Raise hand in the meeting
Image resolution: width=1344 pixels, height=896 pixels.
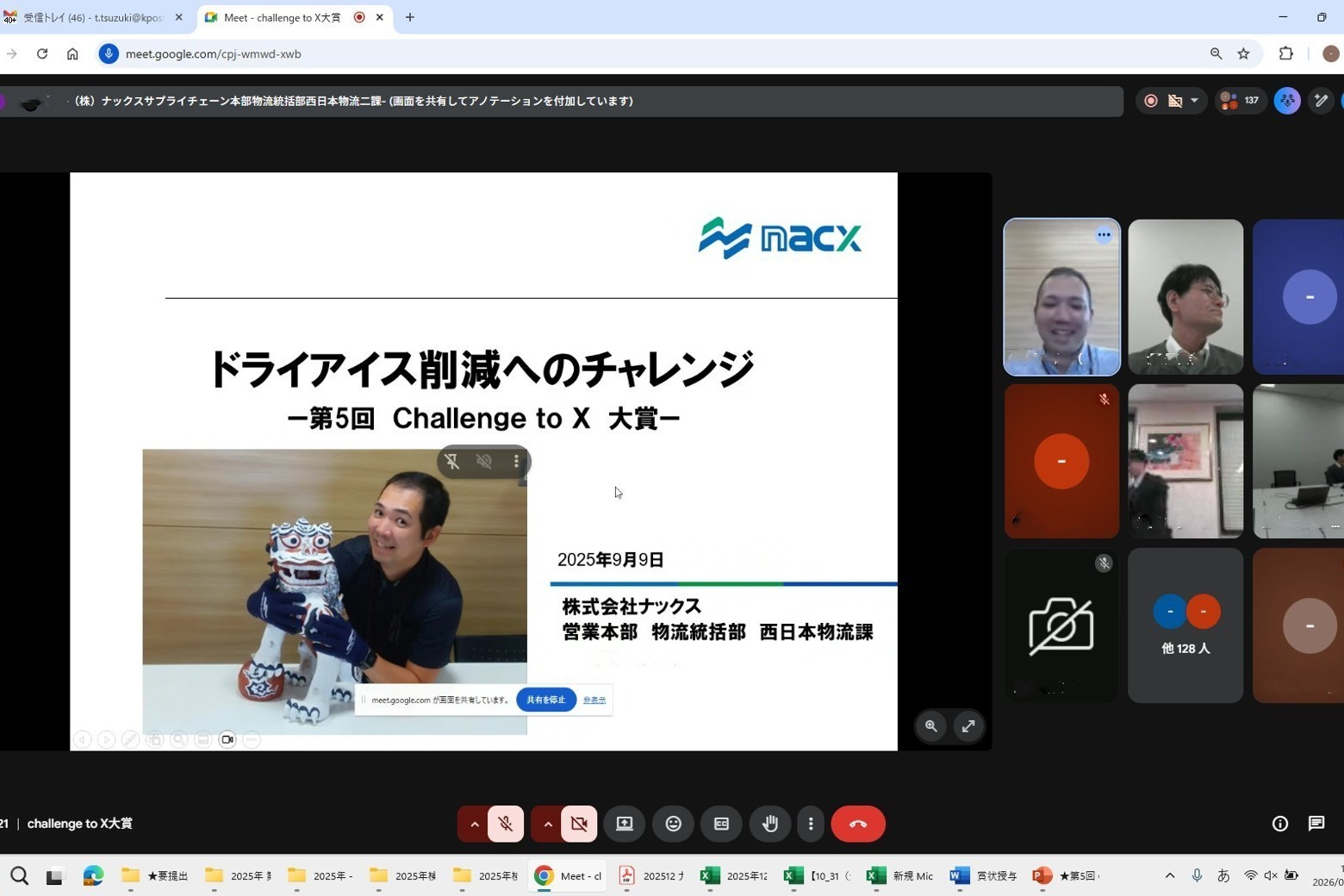tap(769, 824)
